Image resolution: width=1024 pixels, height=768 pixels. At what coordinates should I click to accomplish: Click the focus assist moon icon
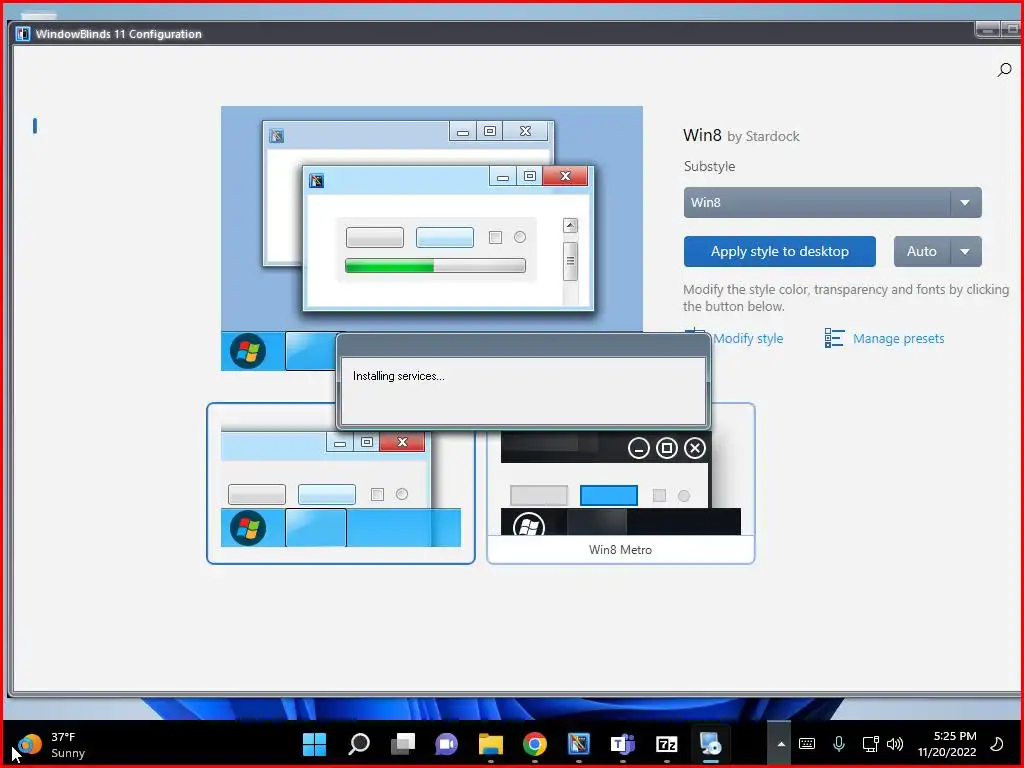[x=997, y=744]
